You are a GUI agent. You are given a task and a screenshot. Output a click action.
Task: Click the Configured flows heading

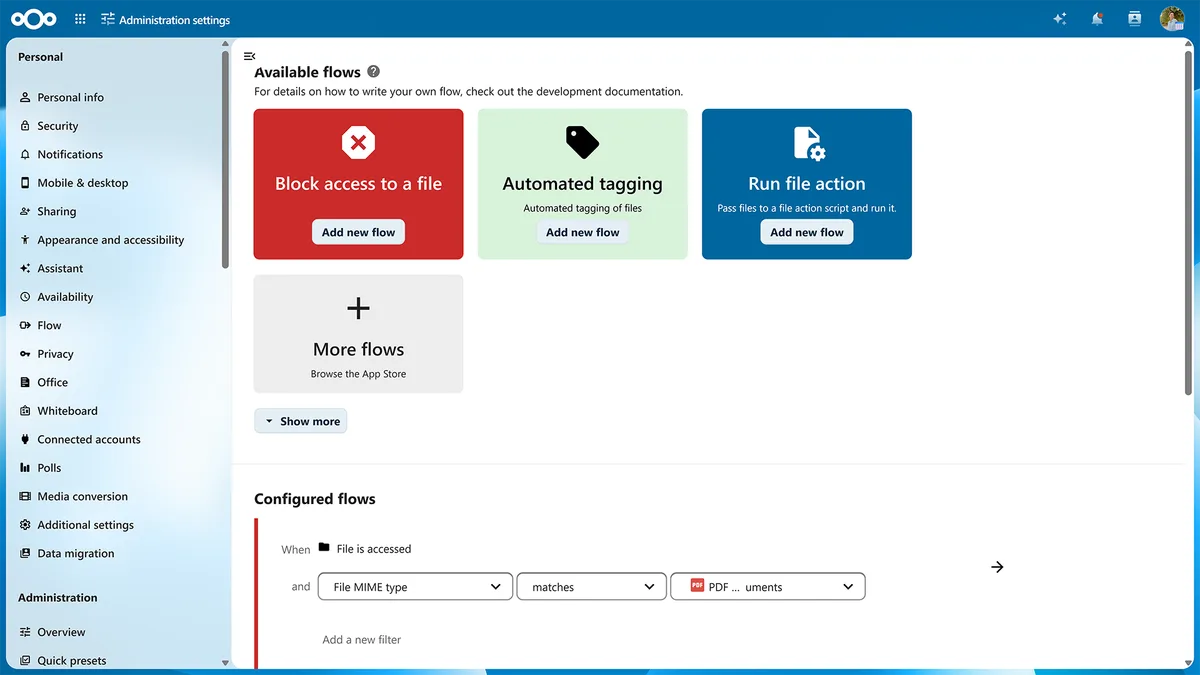tap(315, 499)
